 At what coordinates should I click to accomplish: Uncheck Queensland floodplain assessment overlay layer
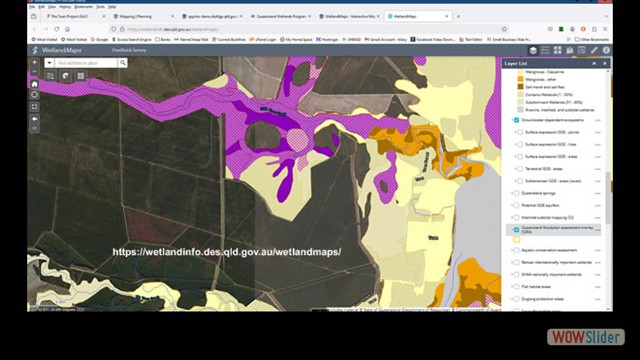click(516, 230)
